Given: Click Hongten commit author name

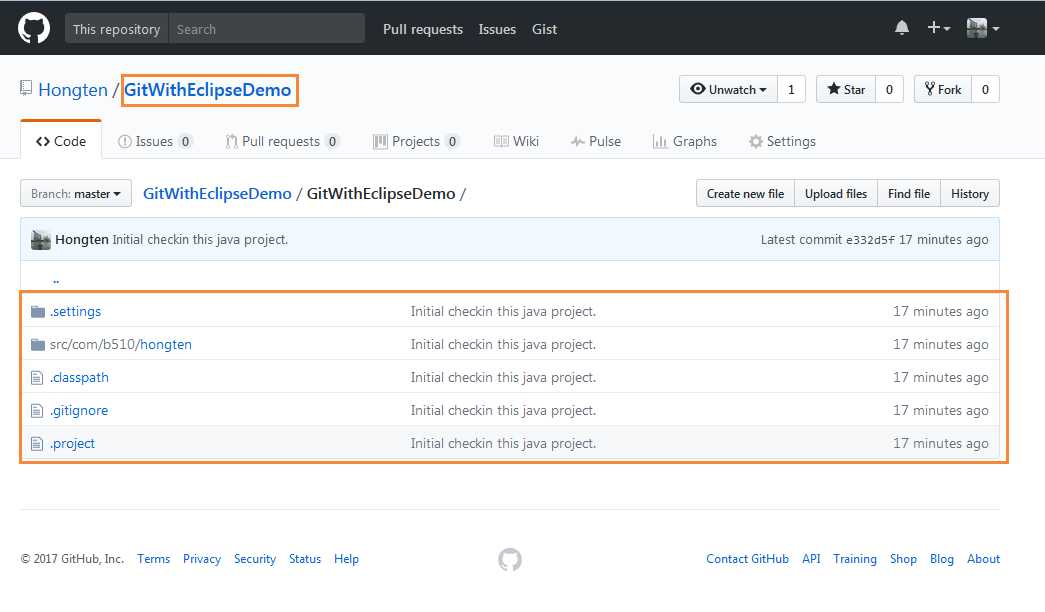Looking at the screenshot, I should coord(82,239).
